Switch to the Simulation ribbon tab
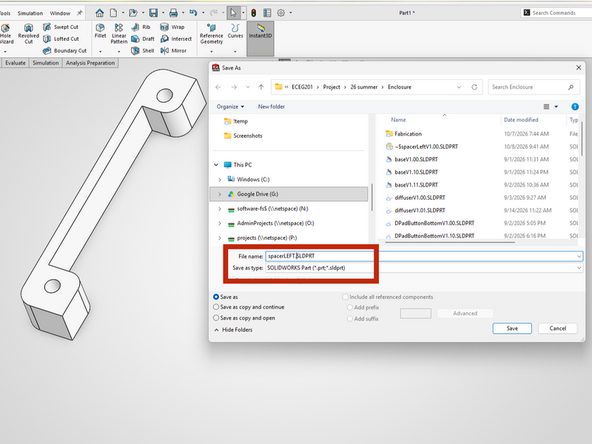 click(45, 63)
